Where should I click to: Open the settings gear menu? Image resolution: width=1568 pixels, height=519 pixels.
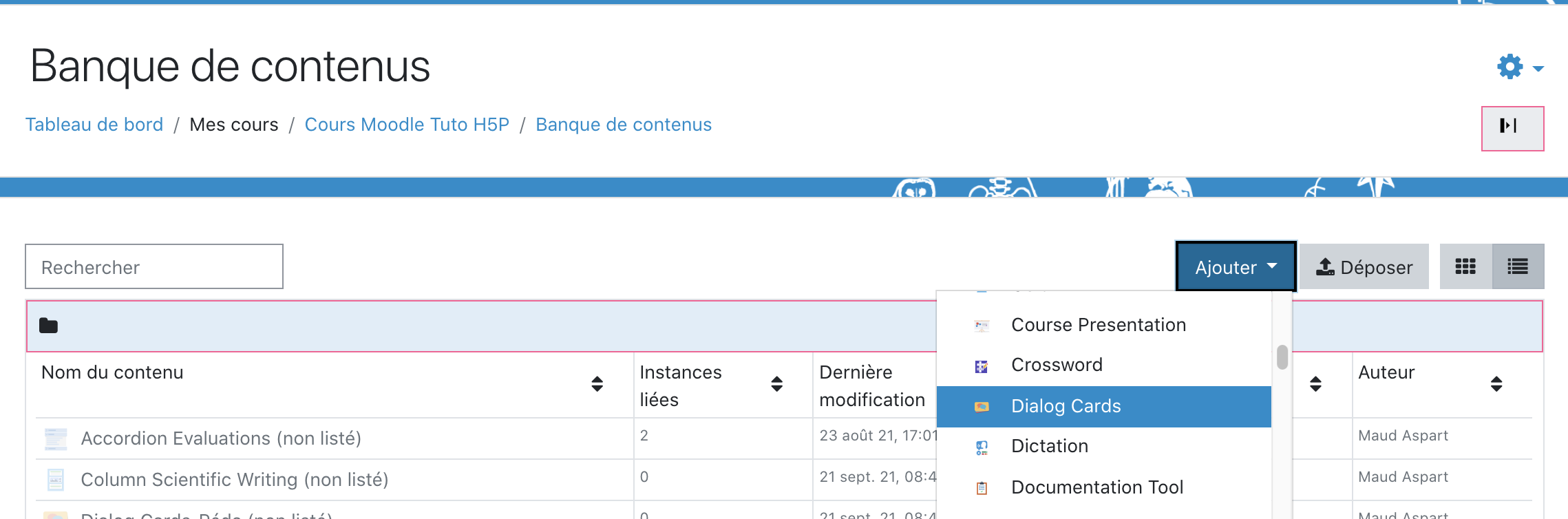pos(1519,67)
